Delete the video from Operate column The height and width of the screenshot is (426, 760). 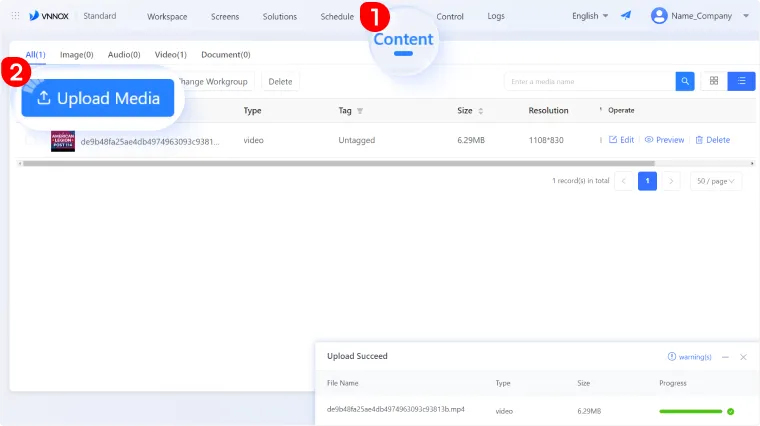[712, 140]
